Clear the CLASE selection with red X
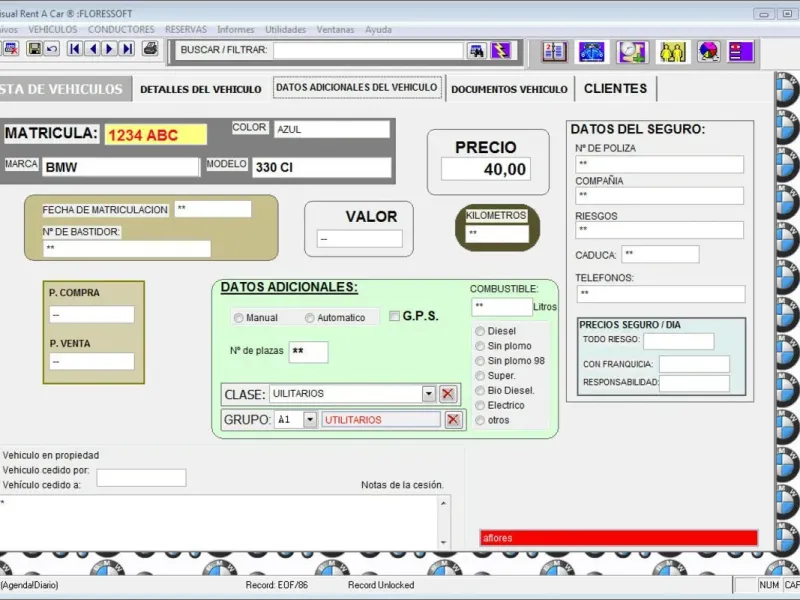This screenshot has height=600, width=800. 447,394
